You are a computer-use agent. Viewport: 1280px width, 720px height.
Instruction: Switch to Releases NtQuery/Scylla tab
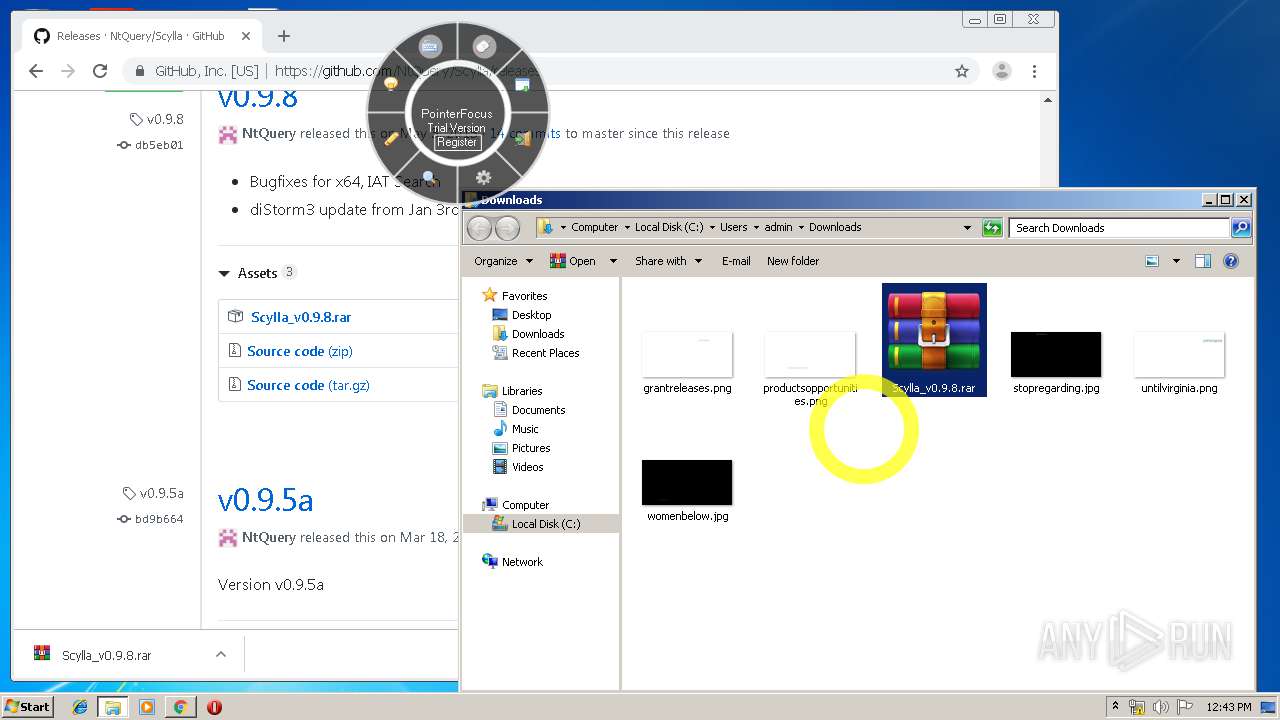click(142, 36)
